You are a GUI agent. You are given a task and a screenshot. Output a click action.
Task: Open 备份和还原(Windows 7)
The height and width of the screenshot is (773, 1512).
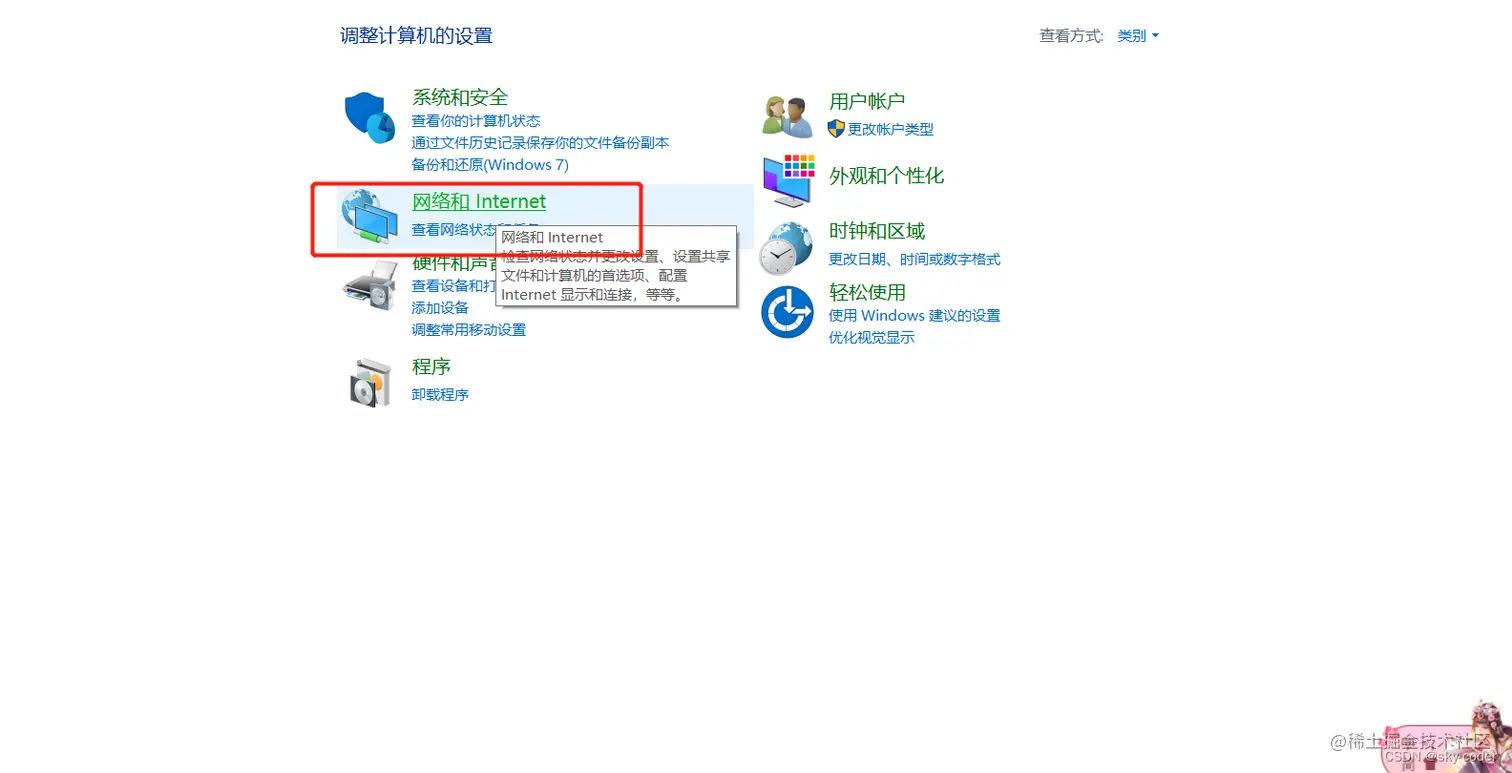490,164
